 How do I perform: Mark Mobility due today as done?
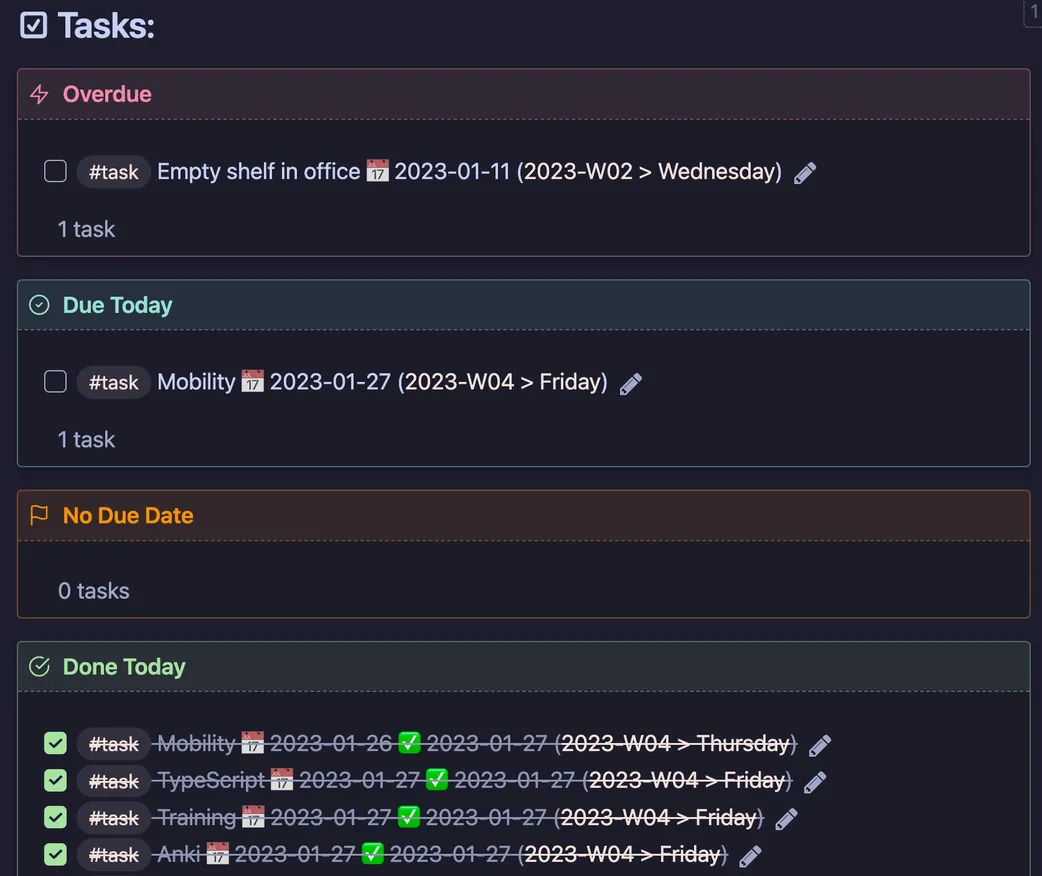click(55, 382)
